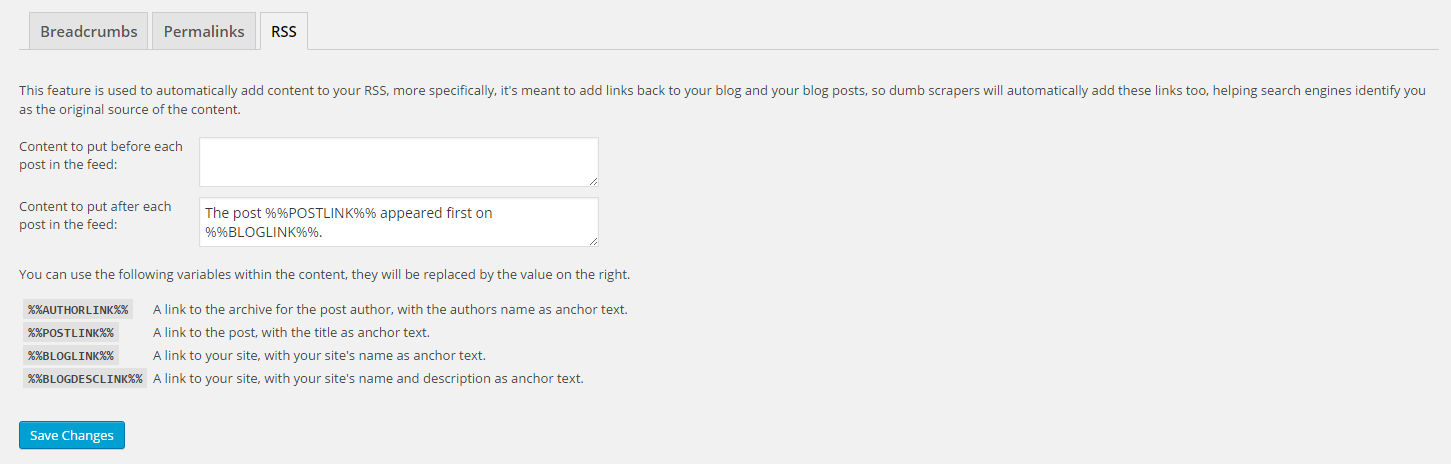Click into the content after each post textarea

pos(399,222)
